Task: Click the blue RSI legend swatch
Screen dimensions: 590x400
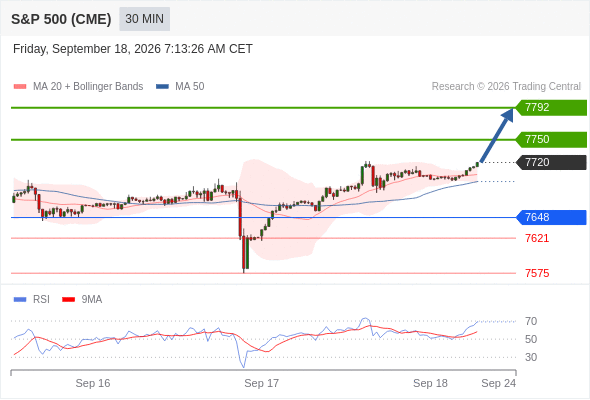Action: pyautogui.click(x=20, y=300)
